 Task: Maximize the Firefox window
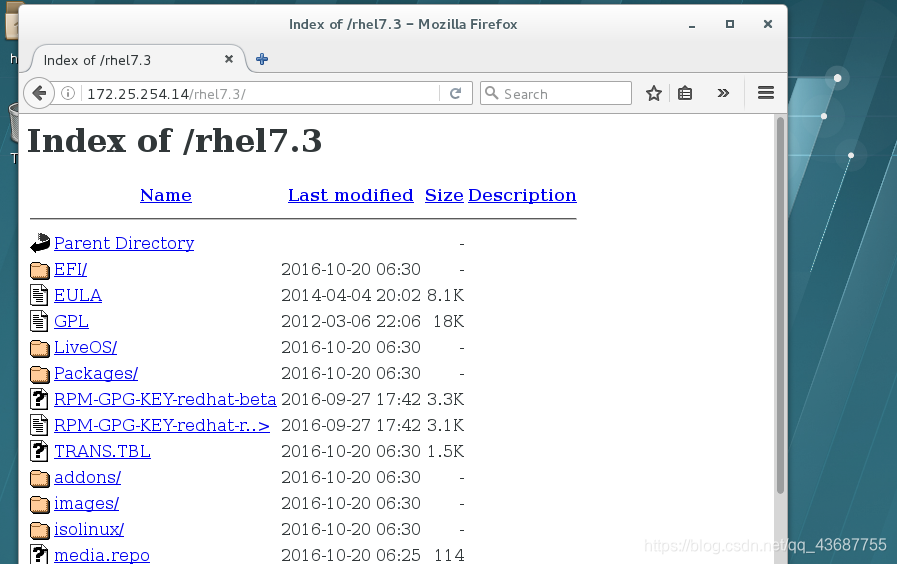coord(729,24)
